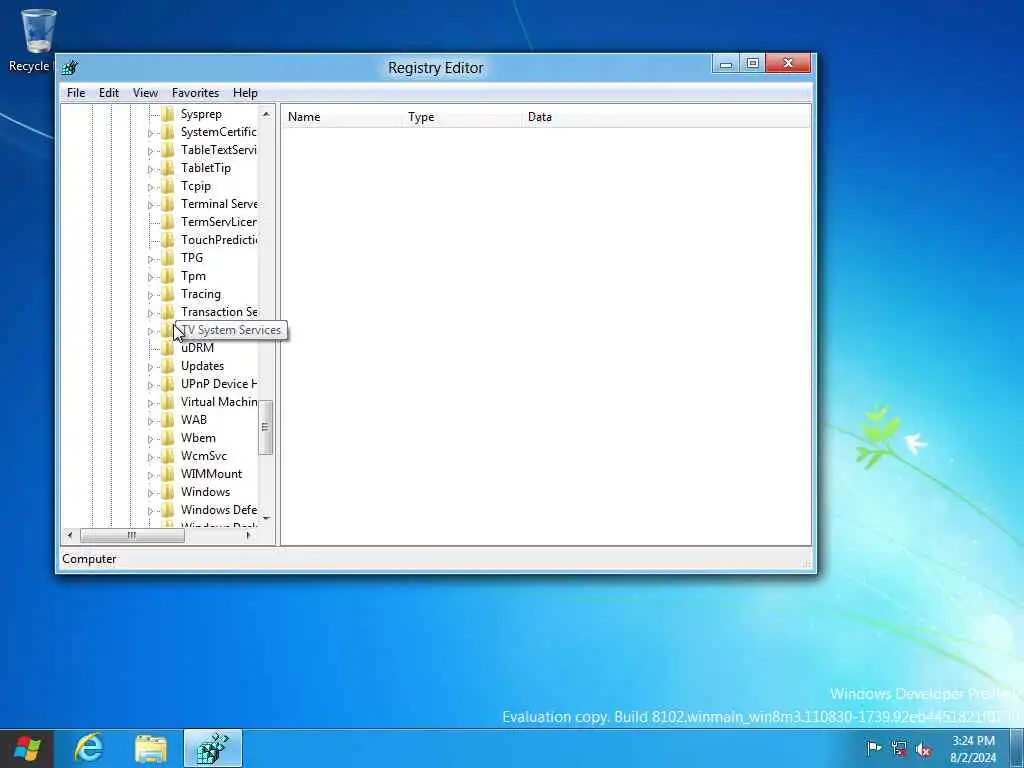
Task: Select the Tpm folder icon
Action: pos(168,276)
